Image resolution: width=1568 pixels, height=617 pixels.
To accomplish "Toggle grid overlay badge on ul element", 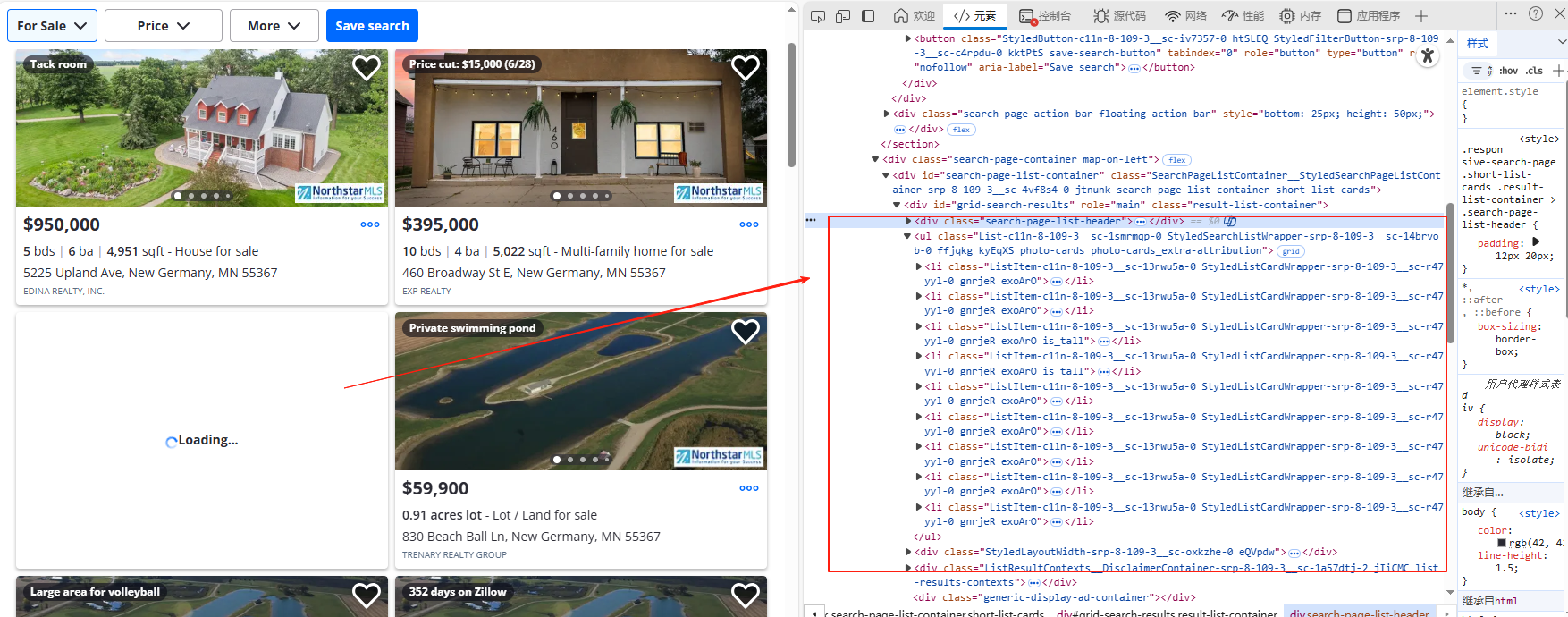I will 1291,252.
